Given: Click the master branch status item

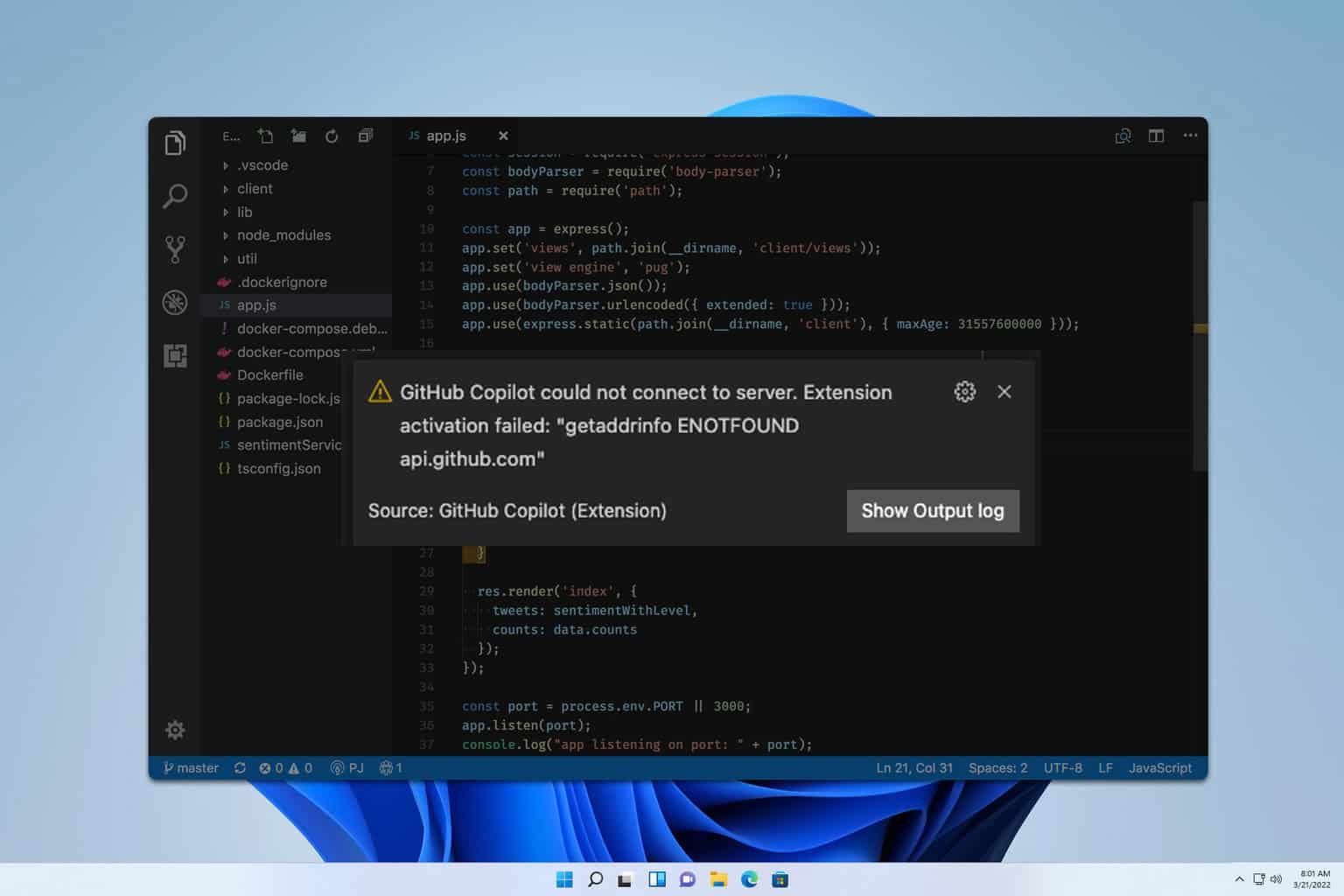Looking at the screenshot, I should tap(191, 768).
